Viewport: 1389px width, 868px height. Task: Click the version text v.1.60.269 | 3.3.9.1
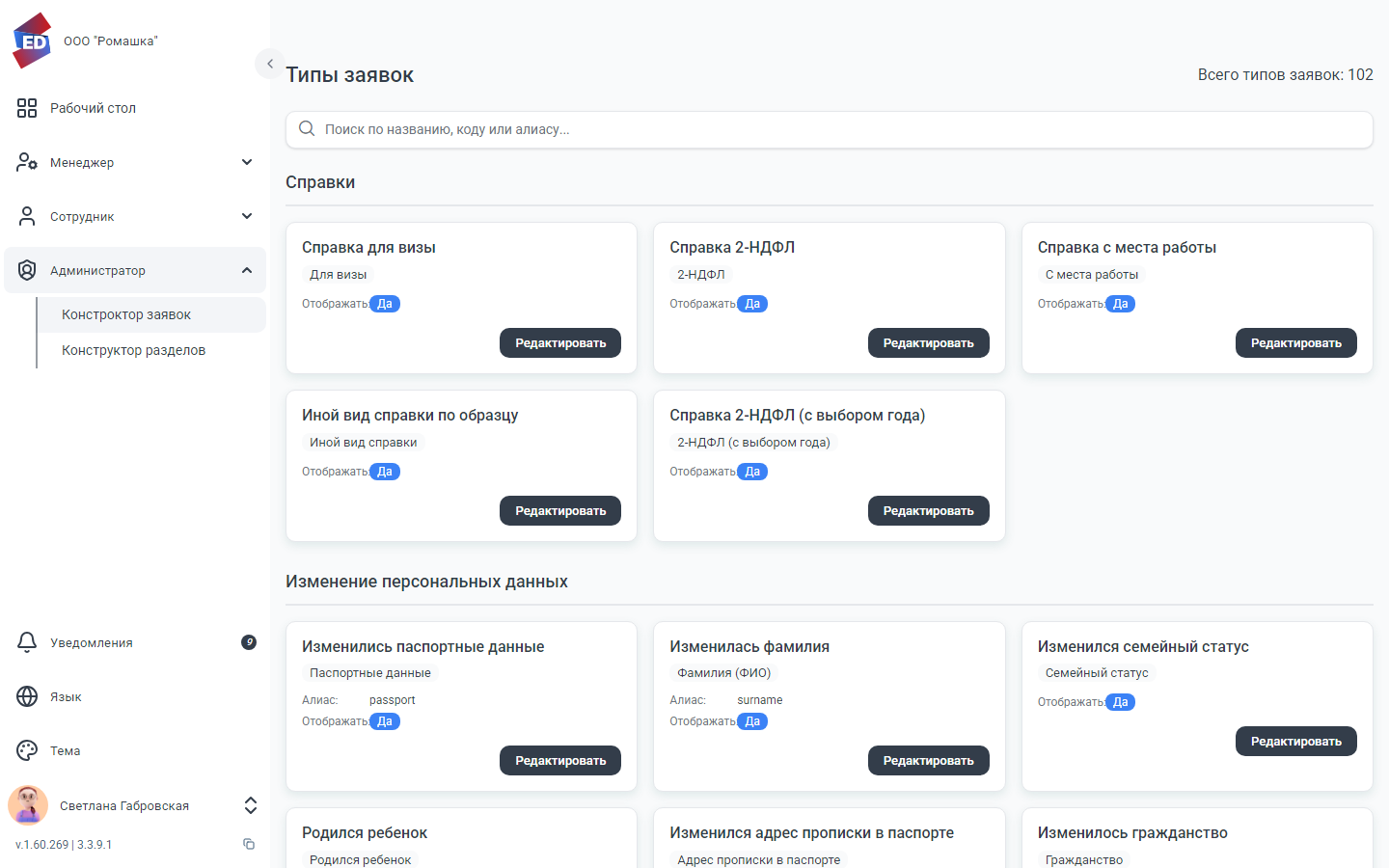click(x=64, y=844)
